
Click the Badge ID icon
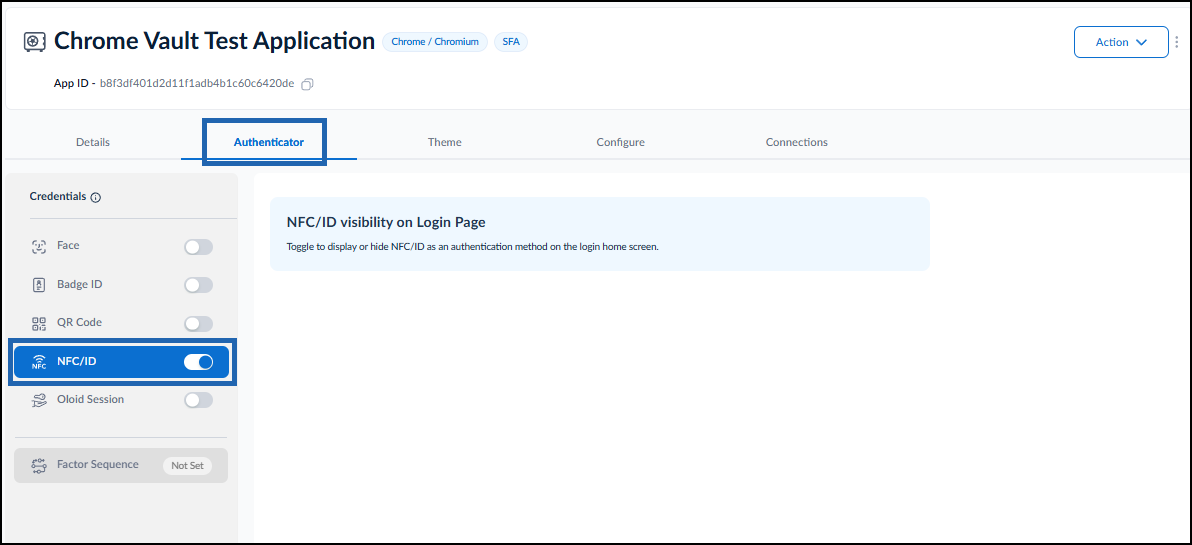39,285
